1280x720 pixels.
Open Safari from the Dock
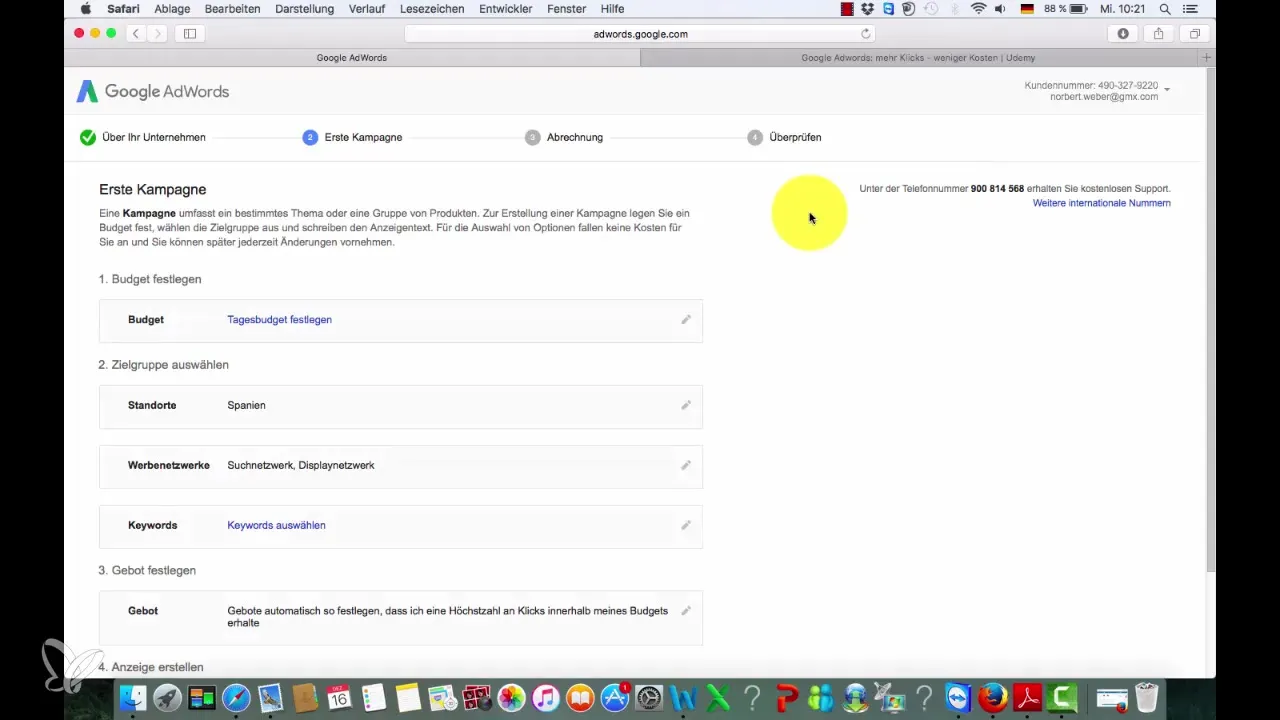coord(236,697)
